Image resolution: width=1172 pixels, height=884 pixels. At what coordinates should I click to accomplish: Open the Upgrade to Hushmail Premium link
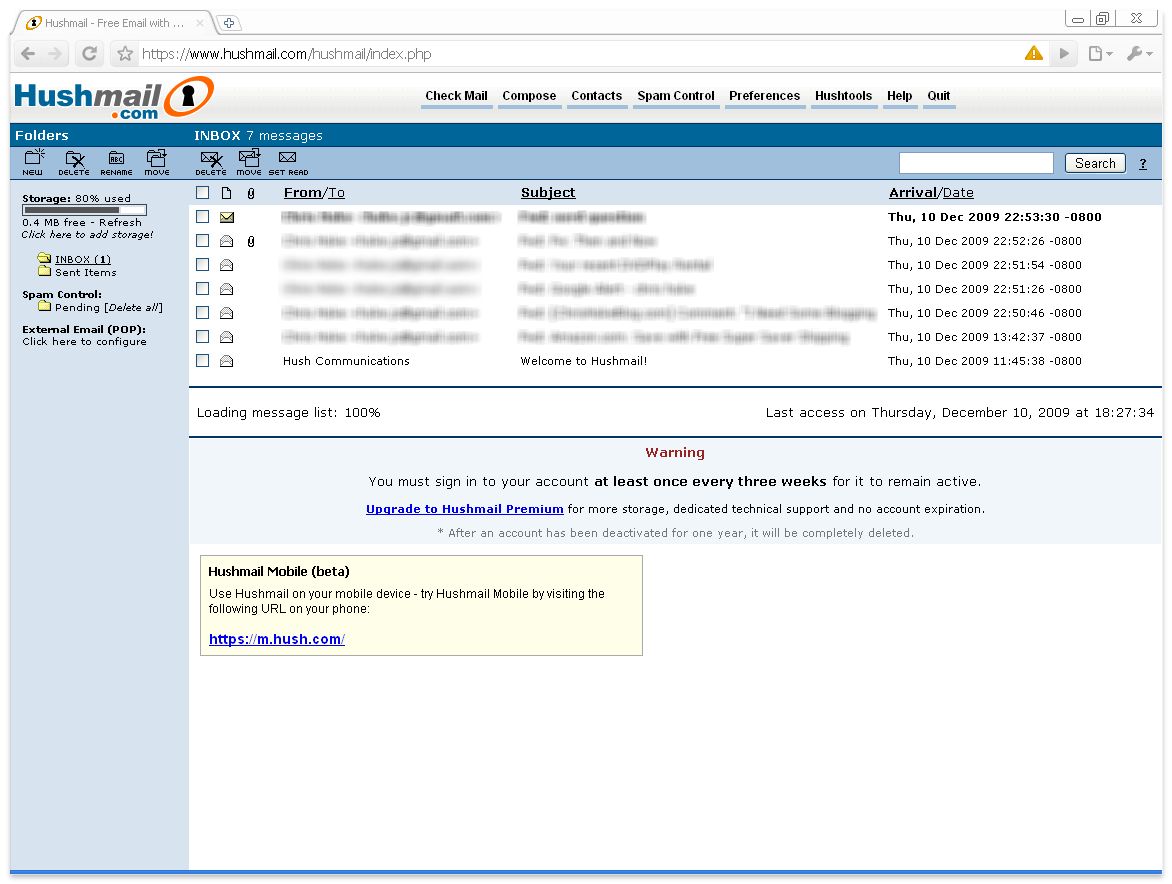pos(464,509)
